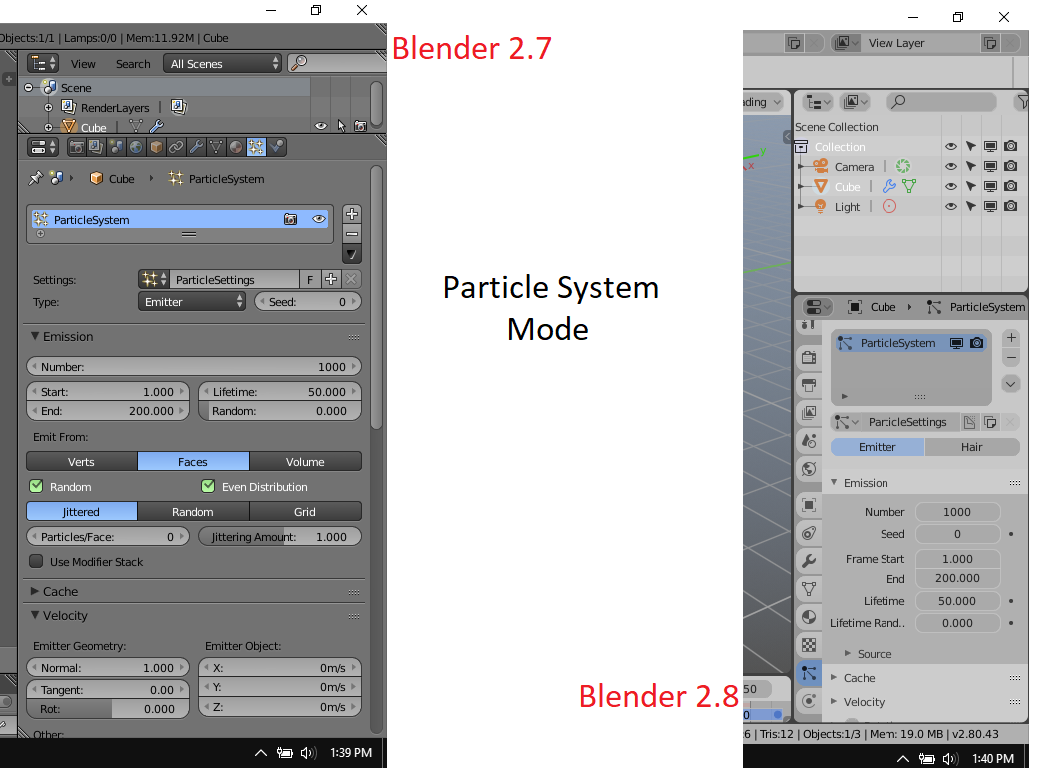Remove particle system slot in Blender 2.7

(352, 234)
